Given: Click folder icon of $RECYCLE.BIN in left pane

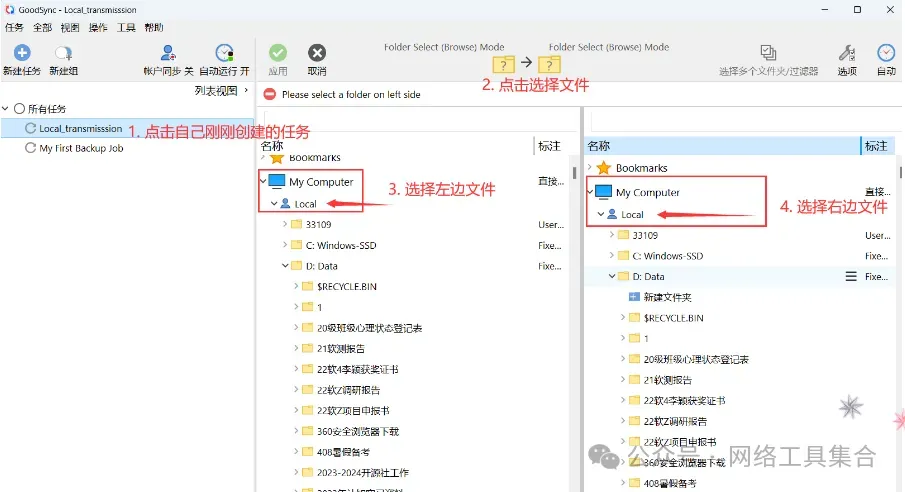Looking at the screenshot, I should click(308, 286).
